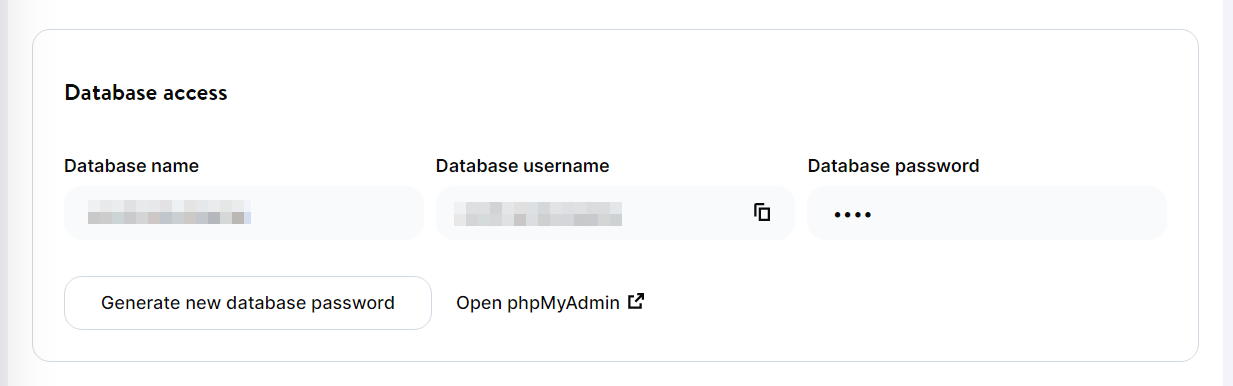Generate new database password

click(x=248, y=302)
